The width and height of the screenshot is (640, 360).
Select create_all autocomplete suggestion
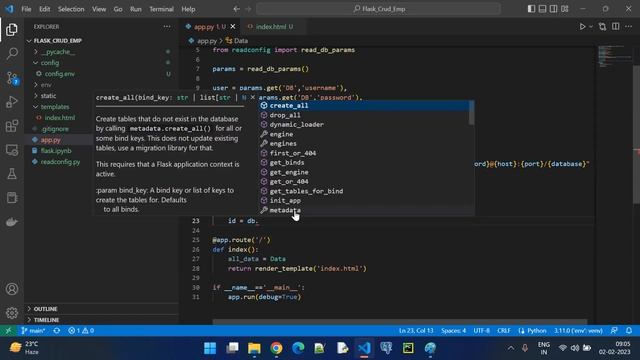364,105
